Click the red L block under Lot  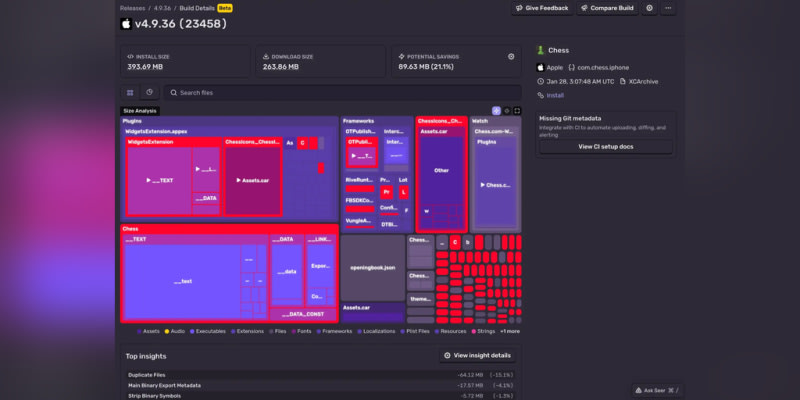(x=404, y=192)
